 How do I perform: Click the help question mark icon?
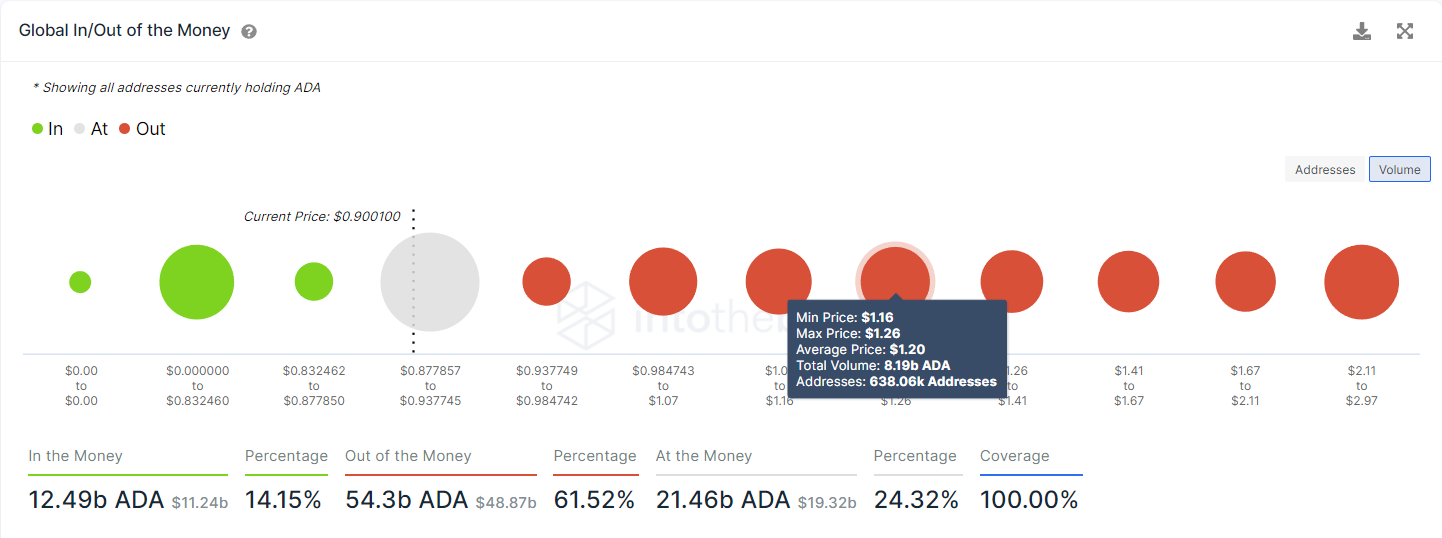[x=249, y=31]
